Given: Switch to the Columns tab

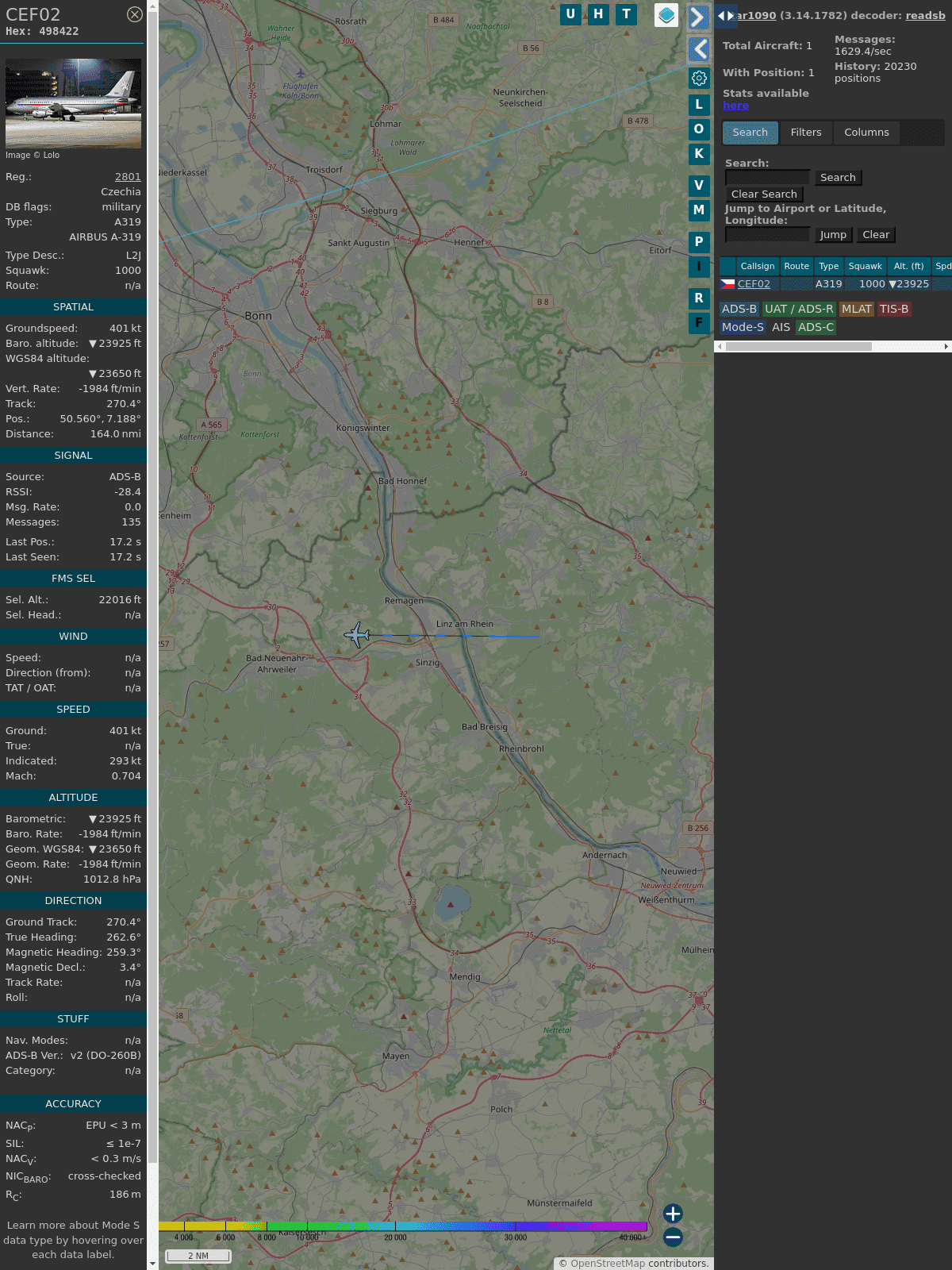Looking at the screenshot, I should tap(866, 133).
